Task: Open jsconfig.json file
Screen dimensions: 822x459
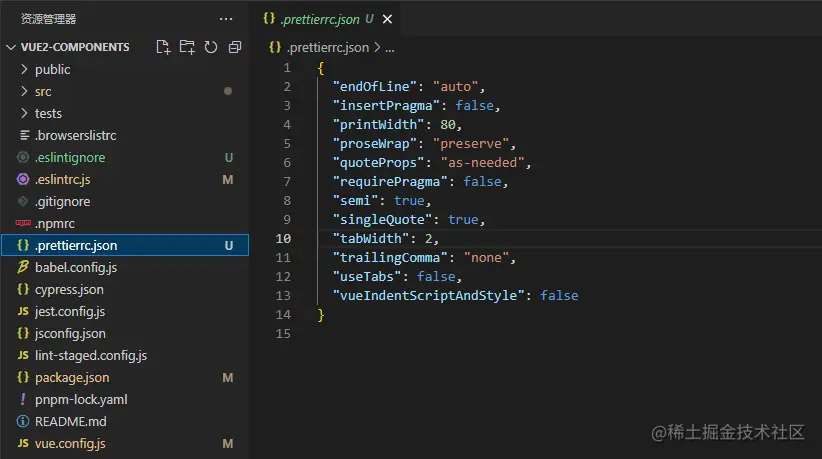Action: pos(70,333)
